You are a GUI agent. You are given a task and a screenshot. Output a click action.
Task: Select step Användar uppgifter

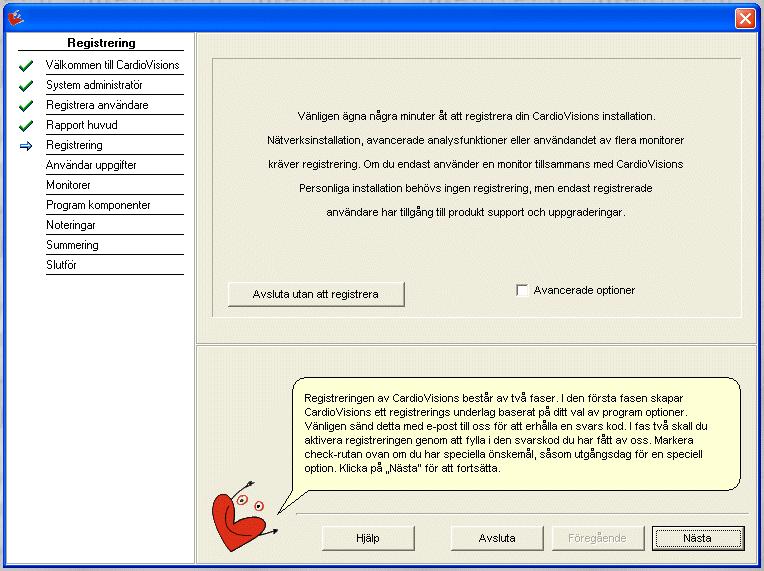[91, 165]
